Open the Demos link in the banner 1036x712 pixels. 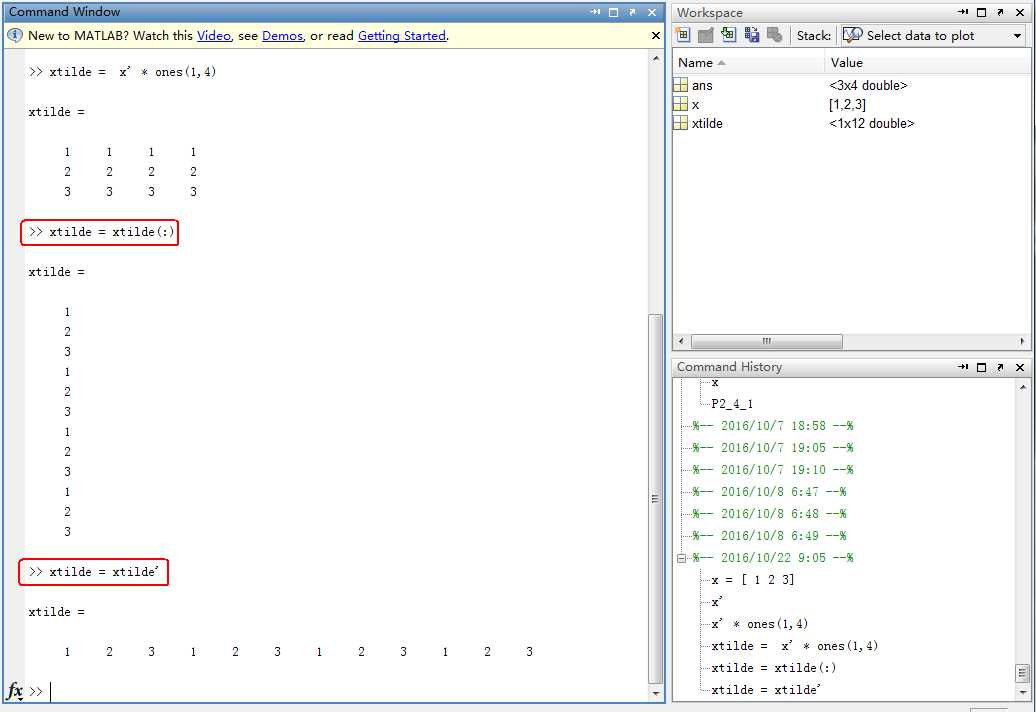click(282, 36)
